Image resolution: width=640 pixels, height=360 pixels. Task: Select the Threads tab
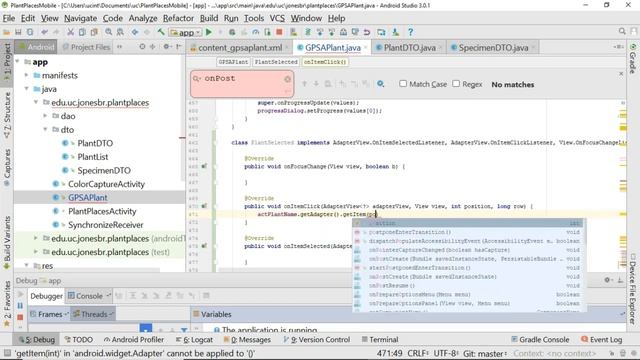click(x=93, y=314)
